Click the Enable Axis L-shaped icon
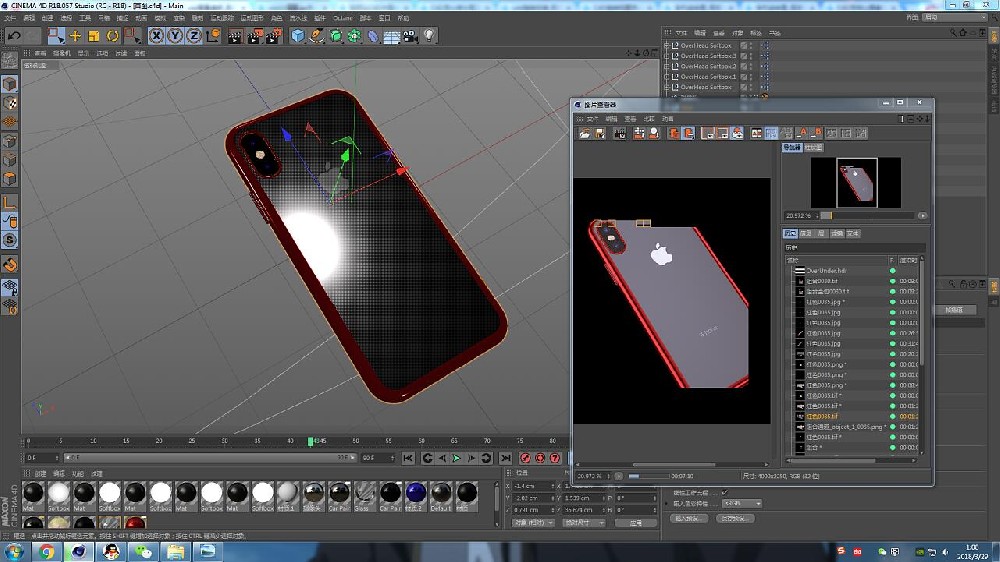The height and width of the screenshot is (562, 1000). 10,203
